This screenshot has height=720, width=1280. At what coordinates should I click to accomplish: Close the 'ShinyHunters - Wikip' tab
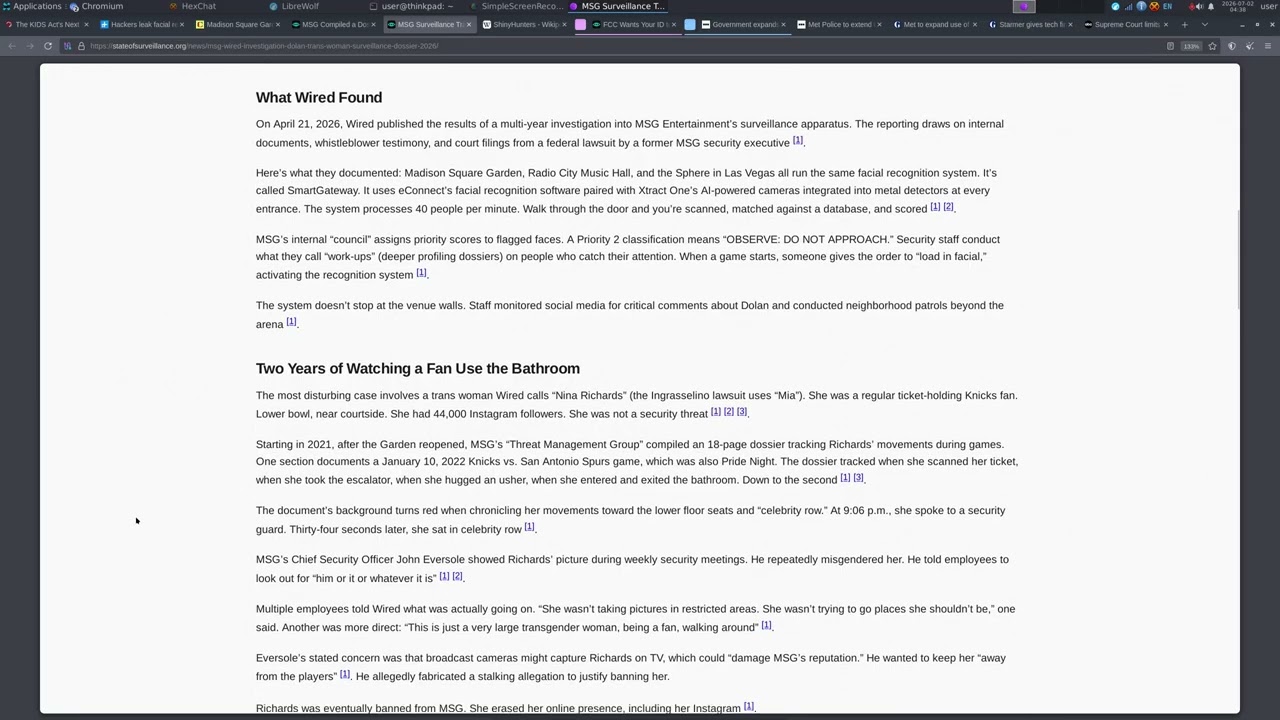point(565,24)
